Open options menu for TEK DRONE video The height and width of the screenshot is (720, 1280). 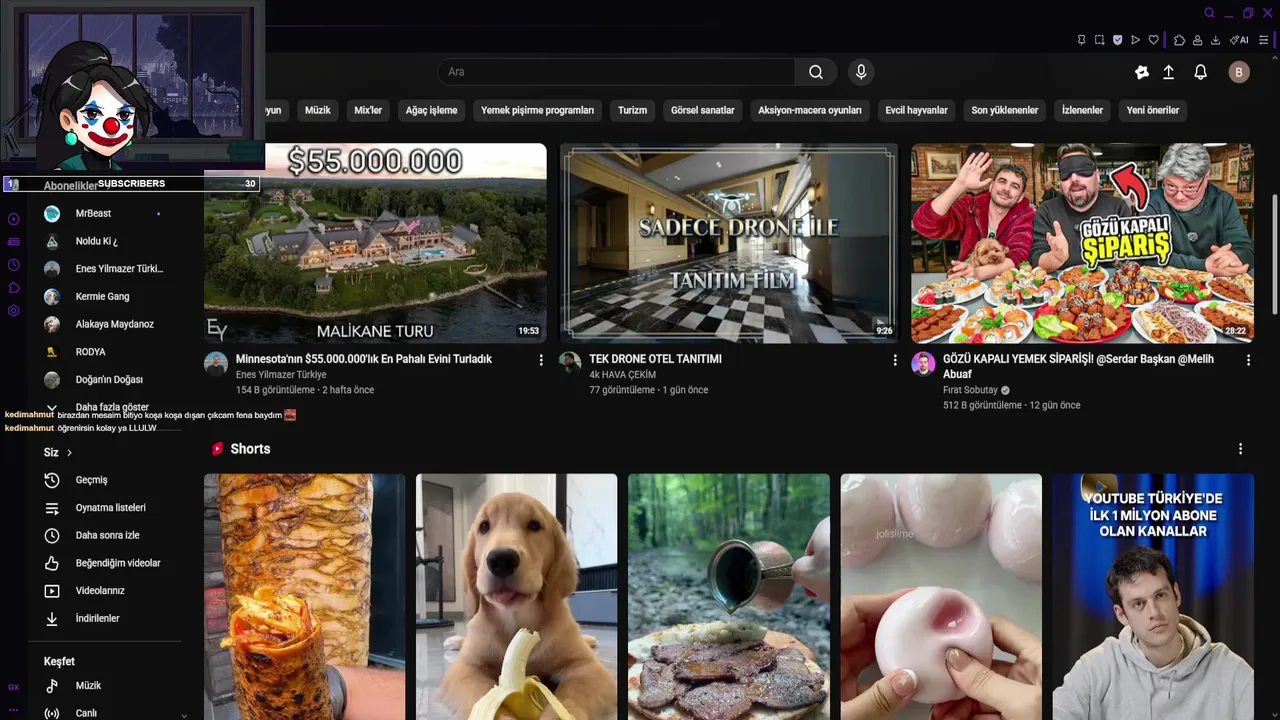tap(895, 360)
